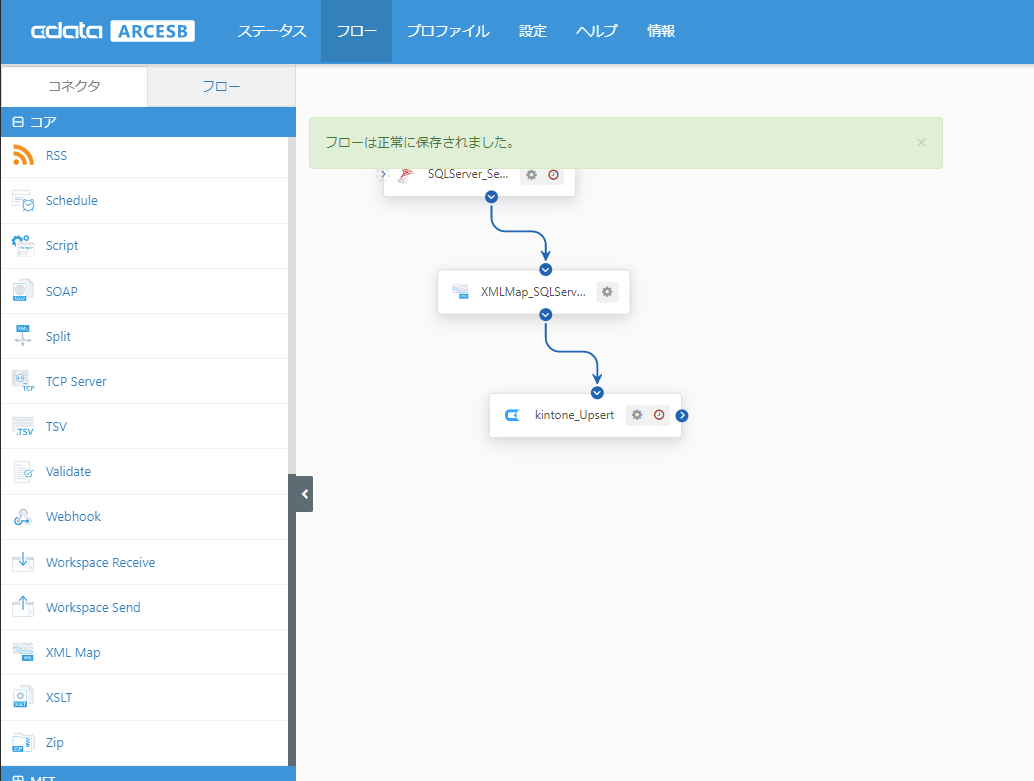Viewport: 1034px width, 781px height.
Task: Click the Workspace Receive connector icon
Action: click(23, 562)
